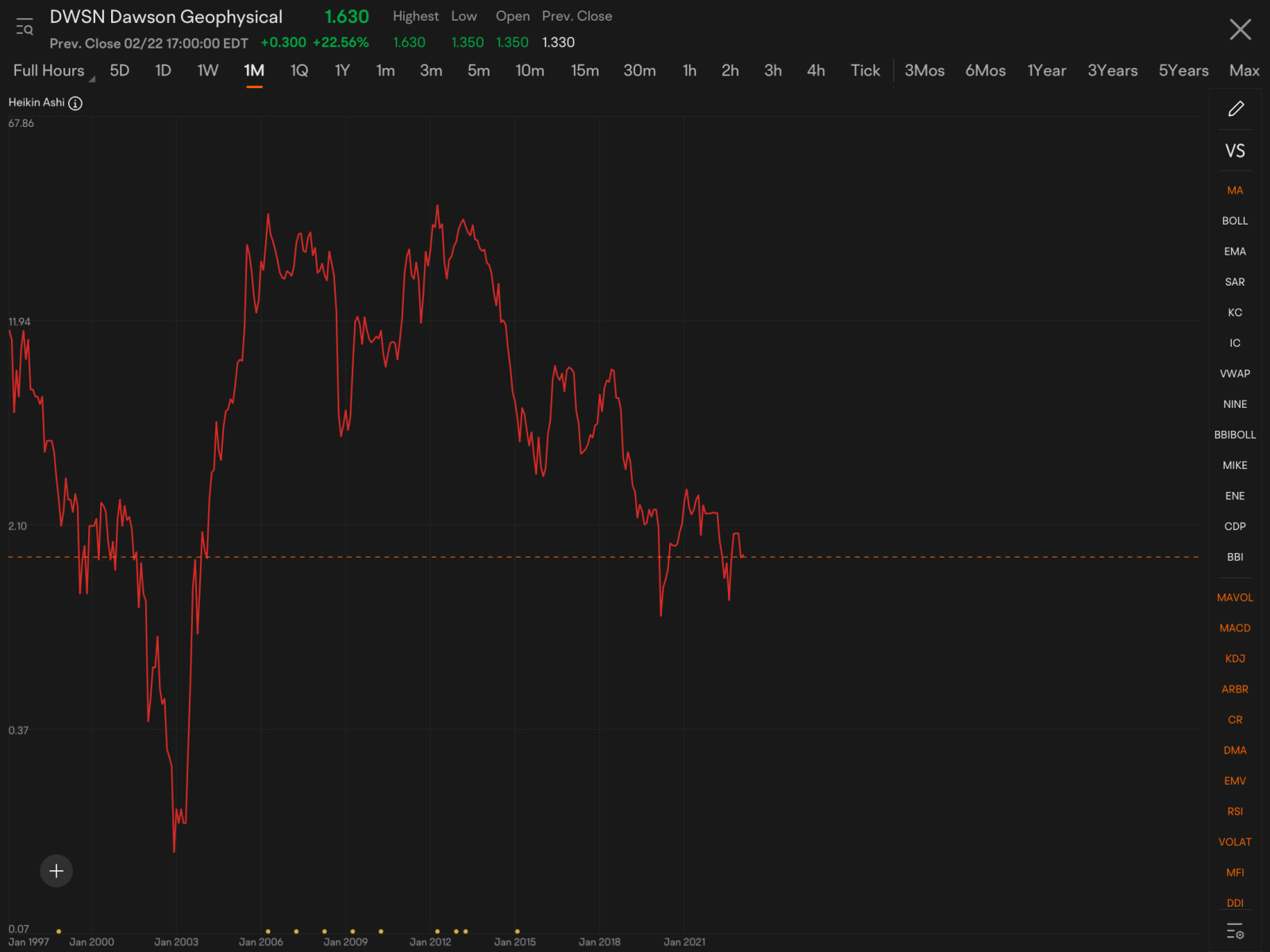The height and width of the screenshot is (952, 1270).
Task: Disable the KDJ sub-indicator
Action: (1235, 658)
